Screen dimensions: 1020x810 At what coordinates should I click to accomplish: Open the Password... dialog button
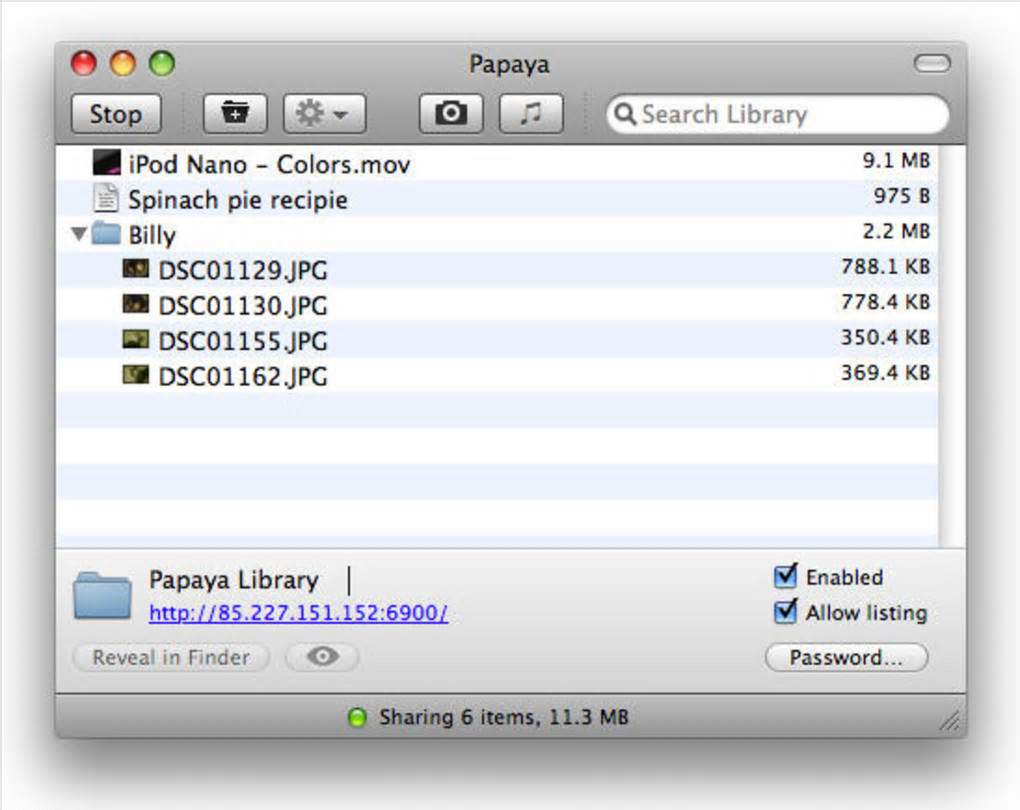846,657
